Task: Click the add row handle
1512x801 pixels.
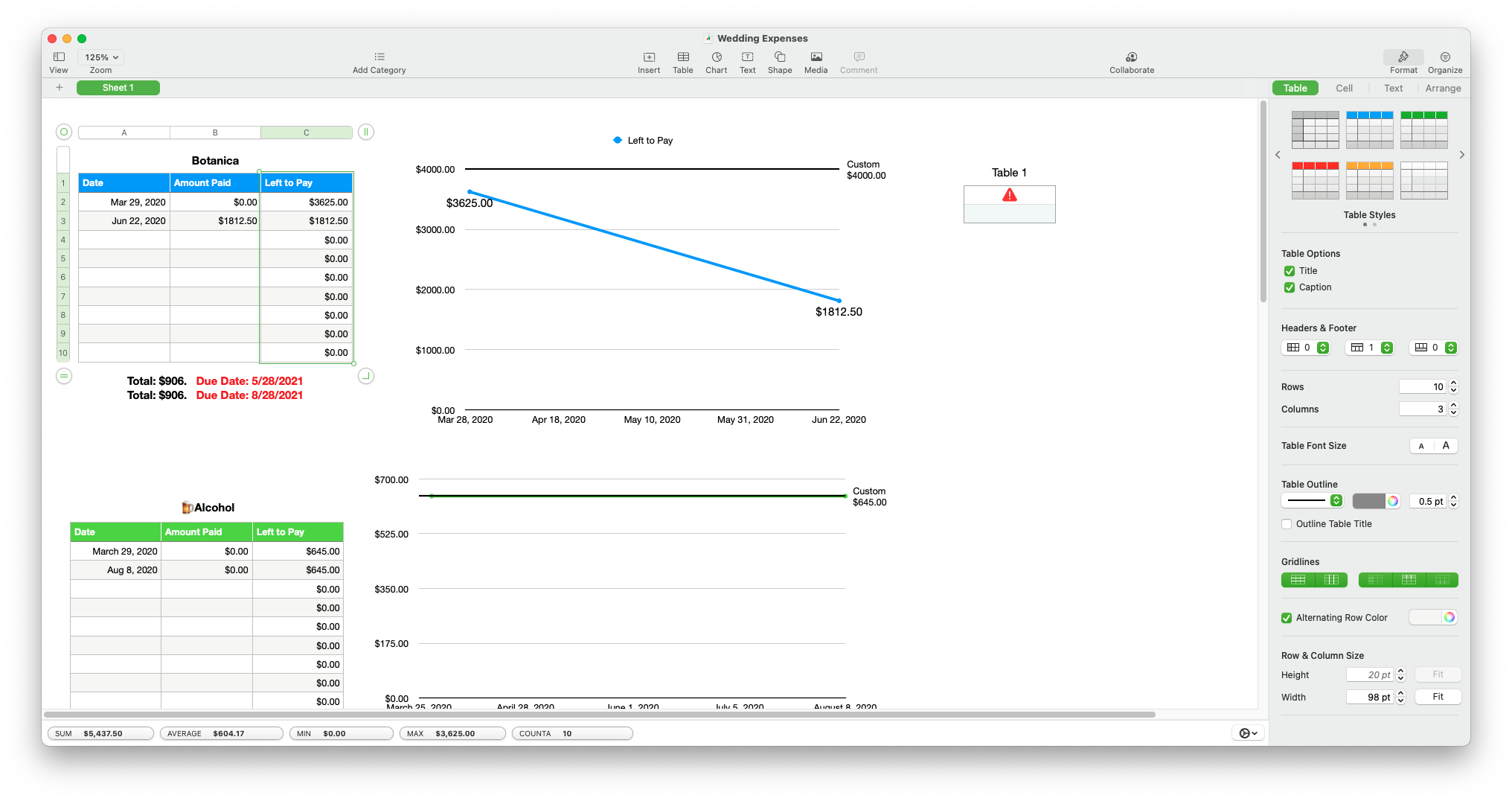Action: pyautogui.click(x=64, y=376)
